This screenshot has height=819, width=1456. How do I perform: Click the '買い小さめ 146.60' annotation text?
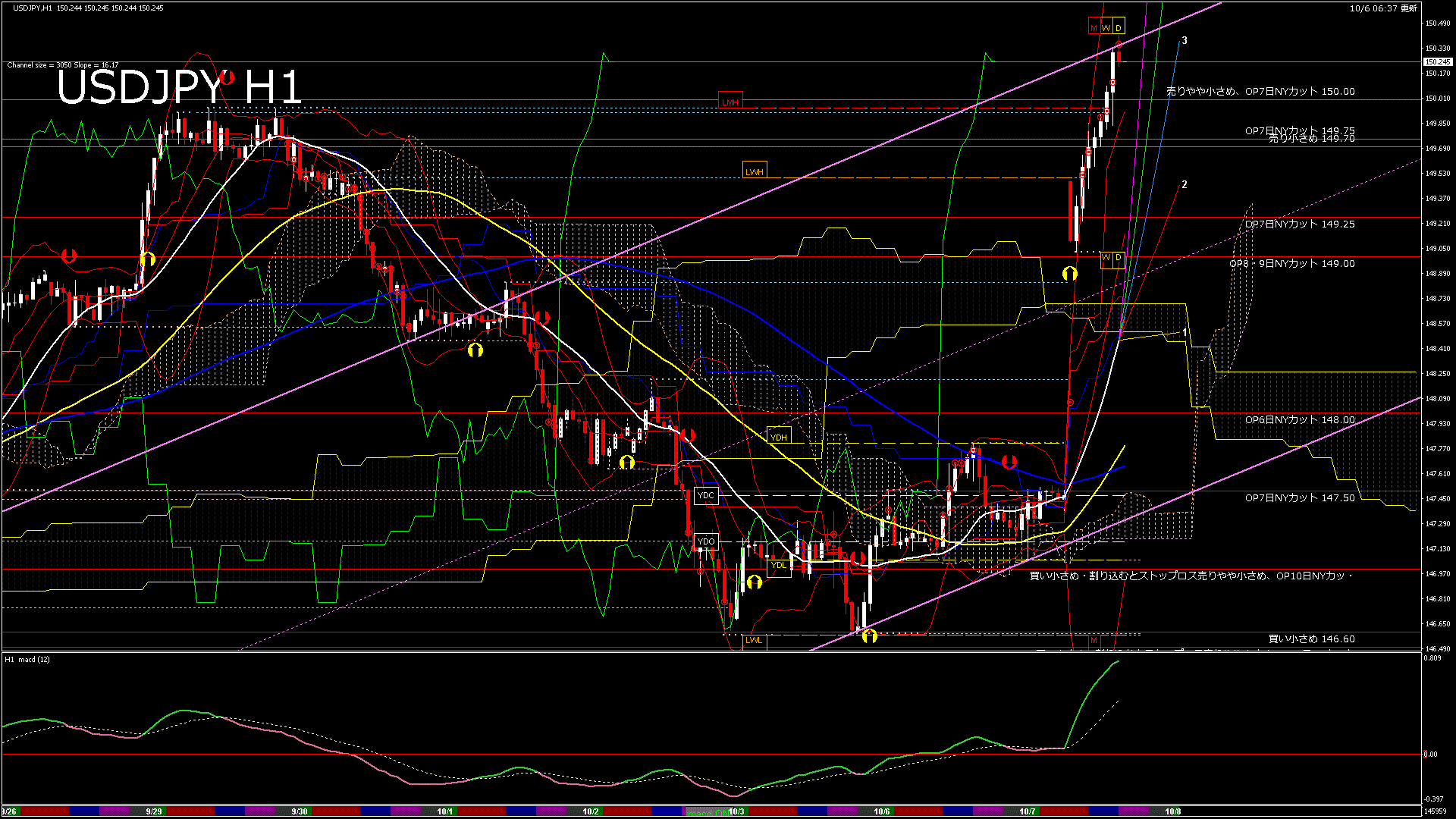pos(1311,639)
